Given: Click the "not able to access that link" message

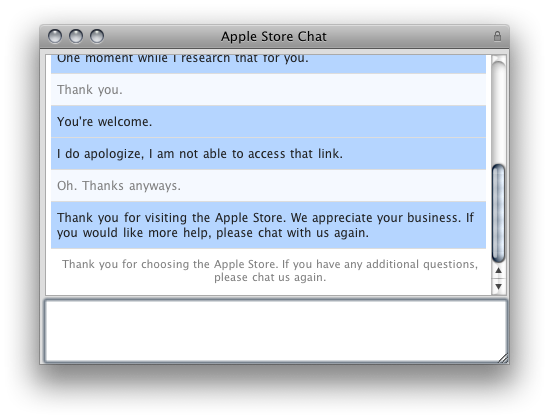Looking at the screenshot, I should pyautogui.click(x=268, y=154).
